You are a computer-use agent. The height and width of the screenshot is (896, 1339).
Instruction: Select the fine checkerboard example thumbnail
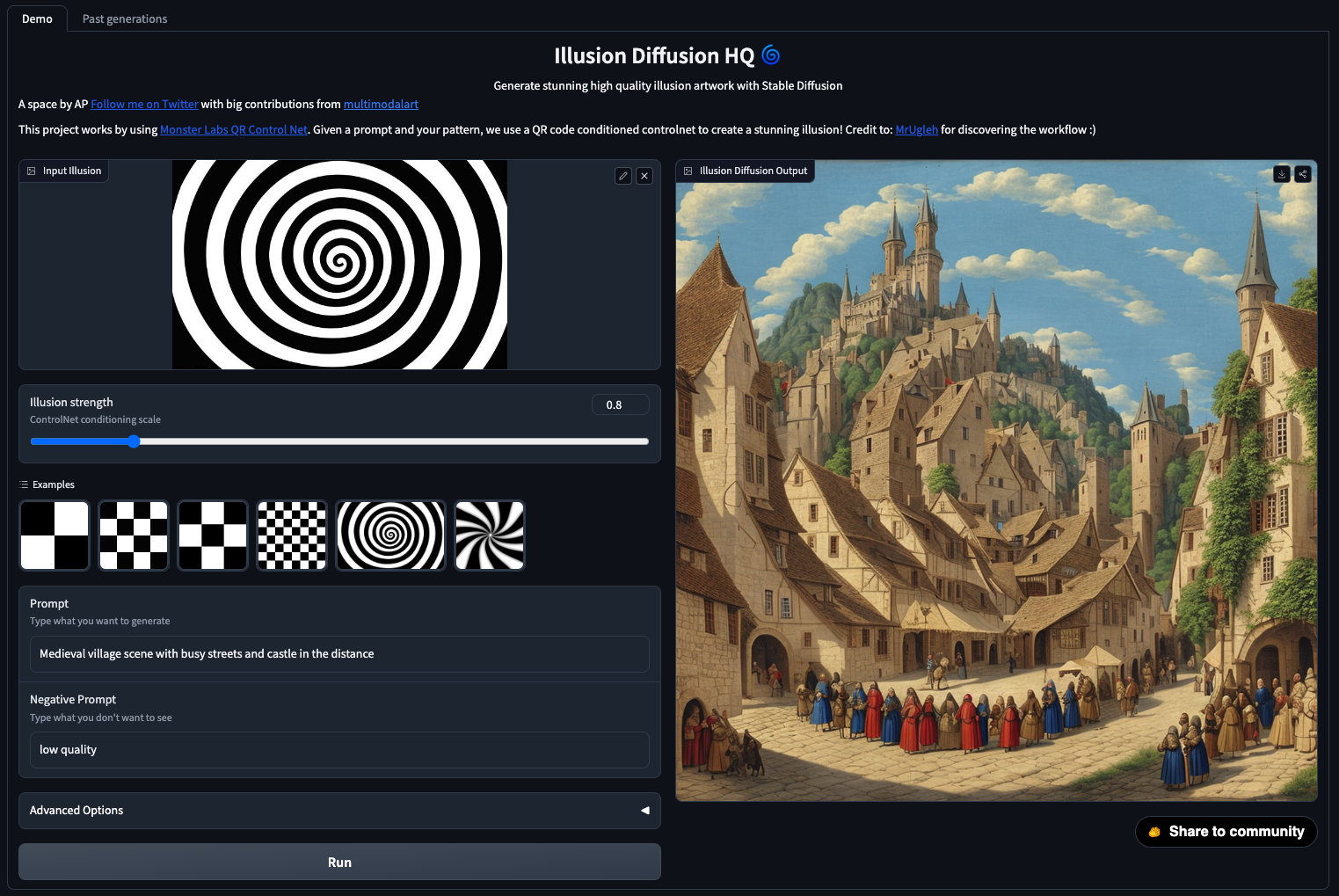pos(292,535)
